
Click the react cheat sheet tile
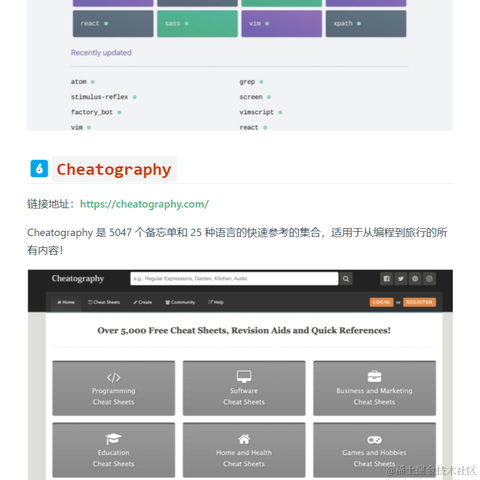(113, 24)
